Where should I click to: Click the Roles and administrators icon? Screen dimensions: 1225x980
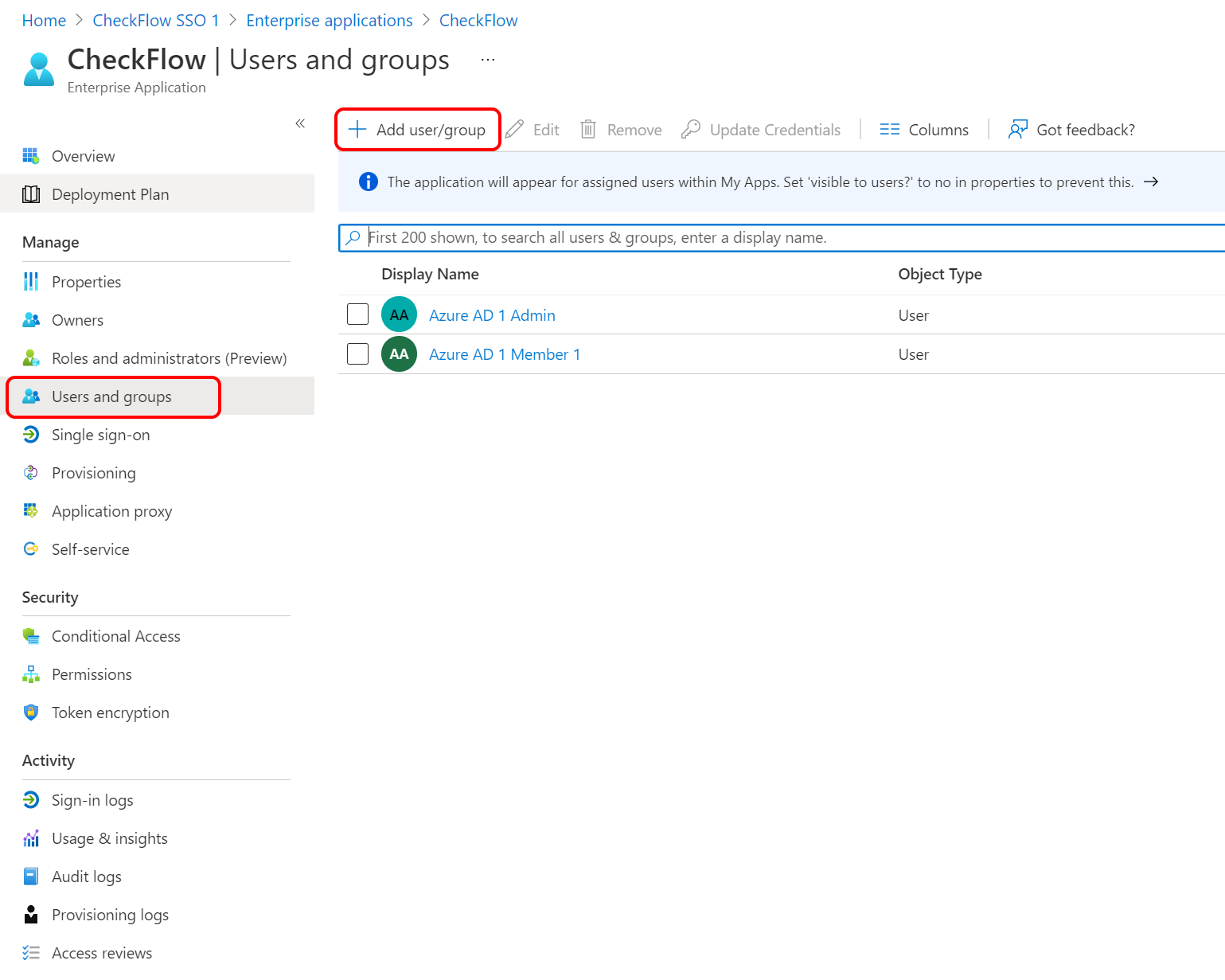[x=31, y=358]
